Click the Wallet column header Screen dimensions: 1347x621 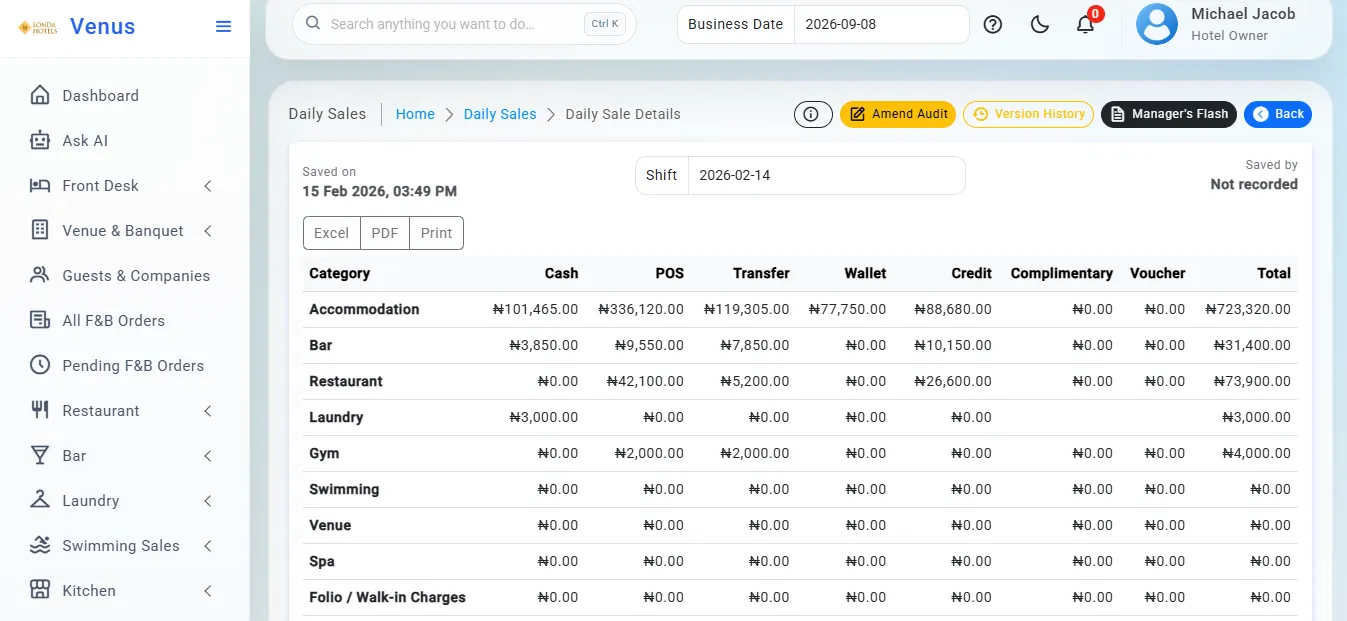pyautogui.click(x=865, y=273)
